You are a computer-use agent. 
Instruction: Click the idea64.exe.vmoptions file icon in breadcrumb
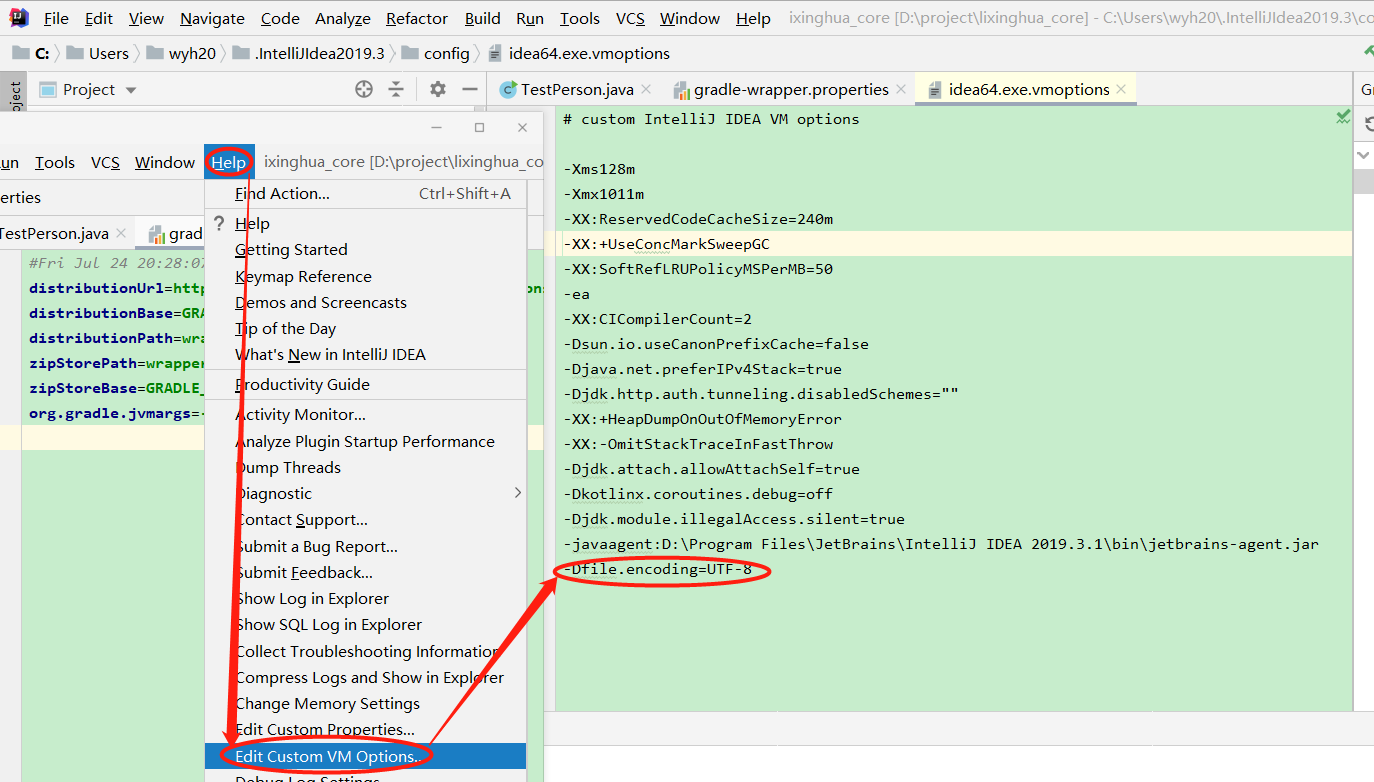(494, 53)
